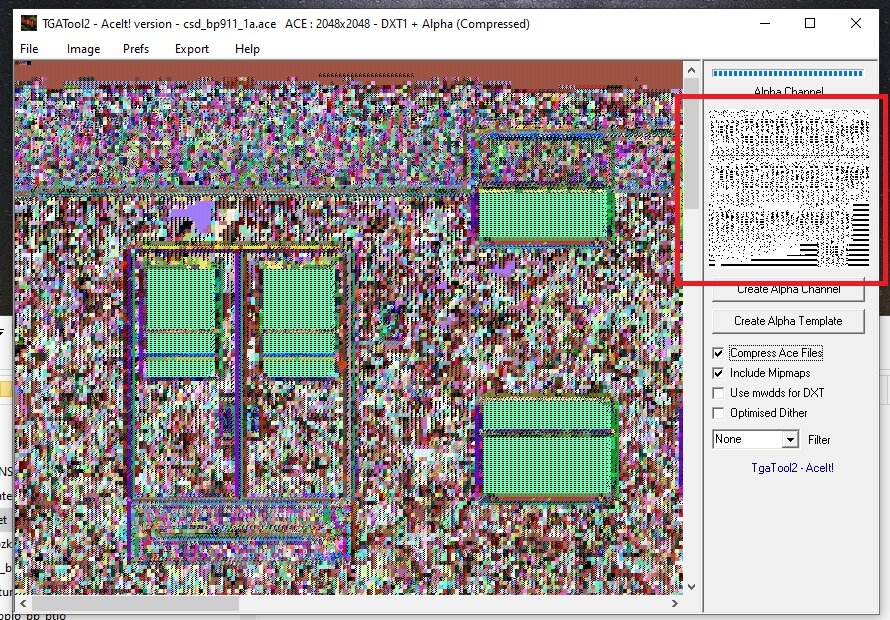The height and width of the screenshot is (620, 890).
Task: Minimize the TGATool2 window
Action: click(x=765, y=23)
